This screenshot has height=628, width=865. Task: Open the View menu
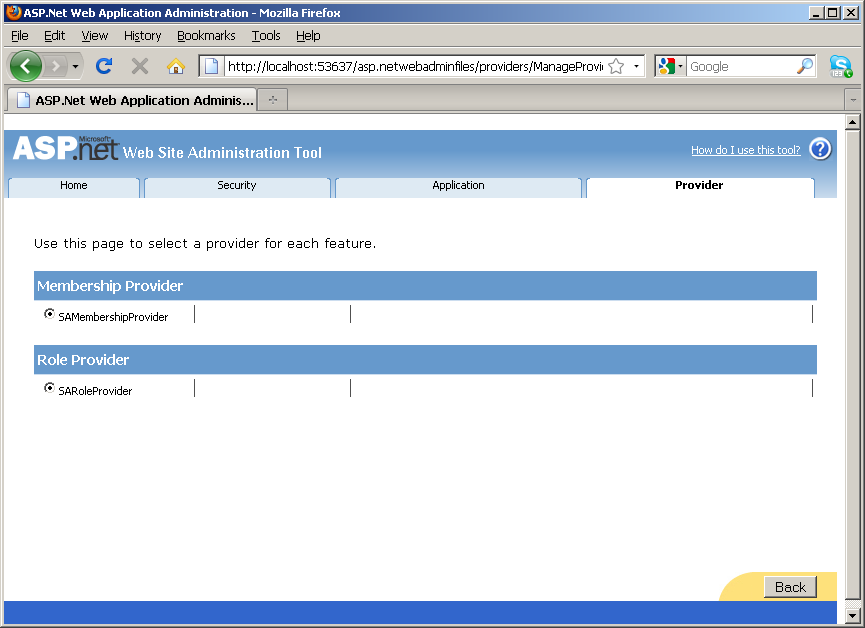(x=94, y=35)
